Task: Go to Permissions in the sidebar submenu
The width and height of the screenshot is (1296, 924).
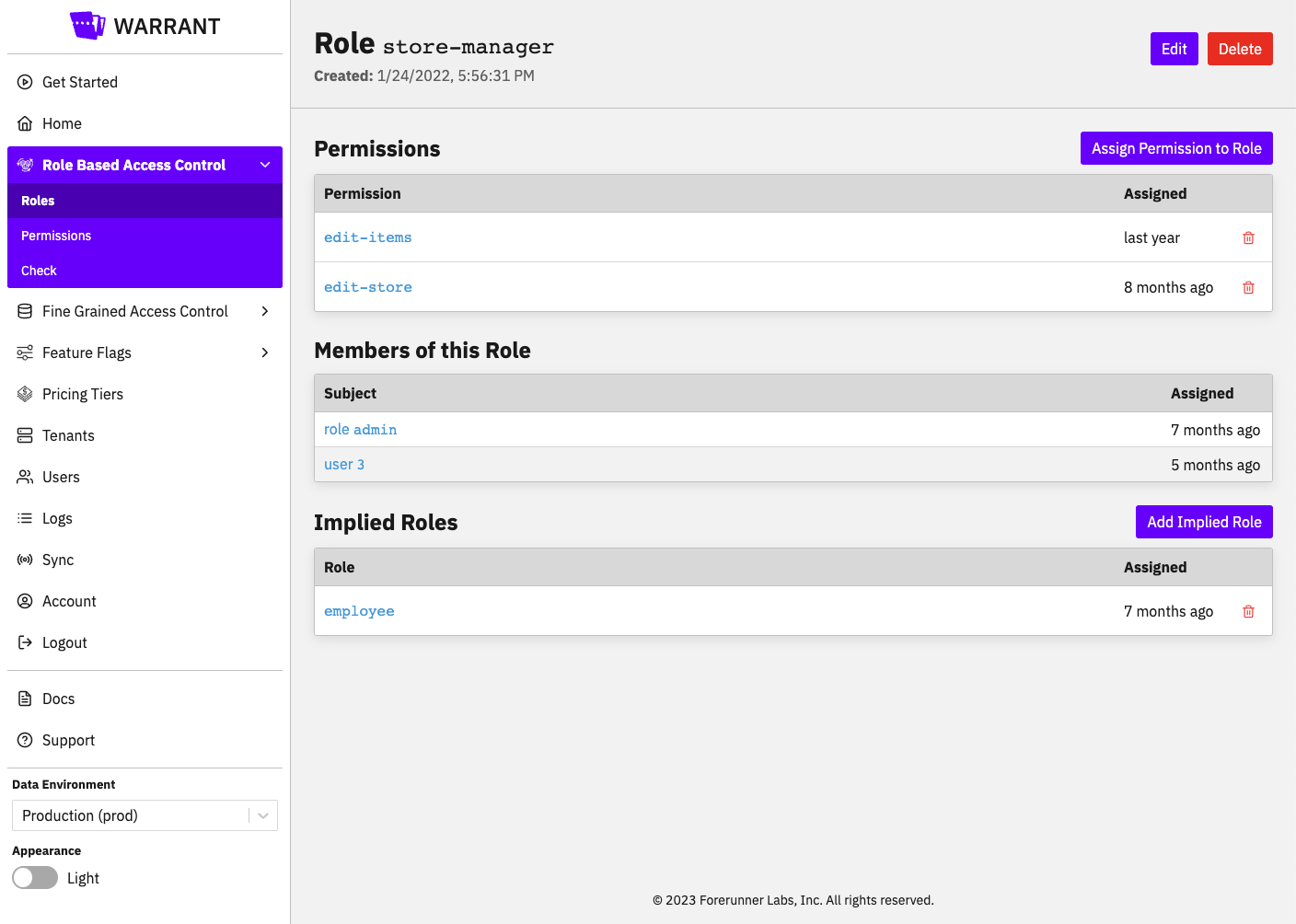Action: point(56,236)
